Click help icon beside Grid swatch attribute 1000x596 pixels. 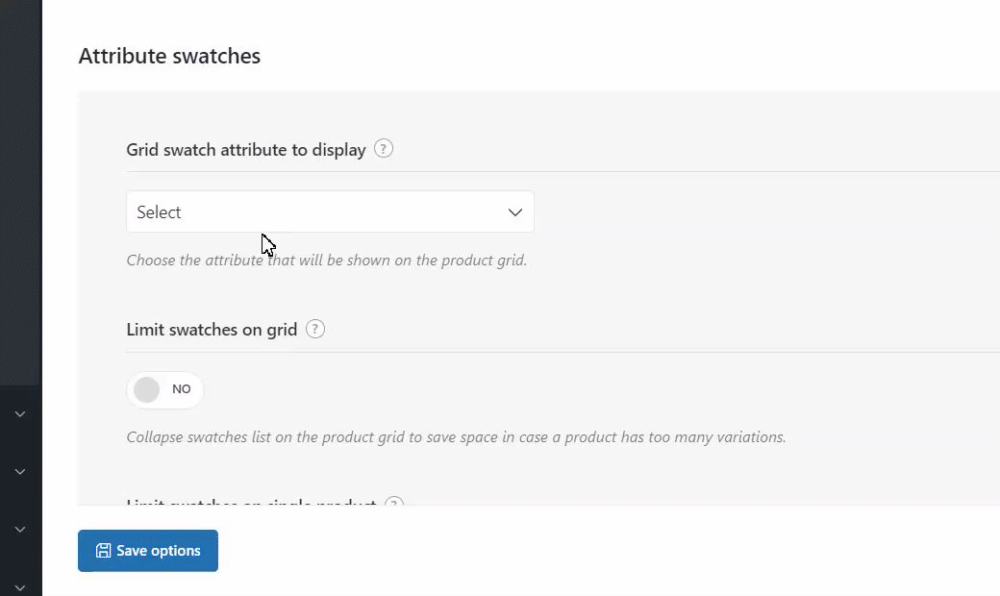(383, 149)
